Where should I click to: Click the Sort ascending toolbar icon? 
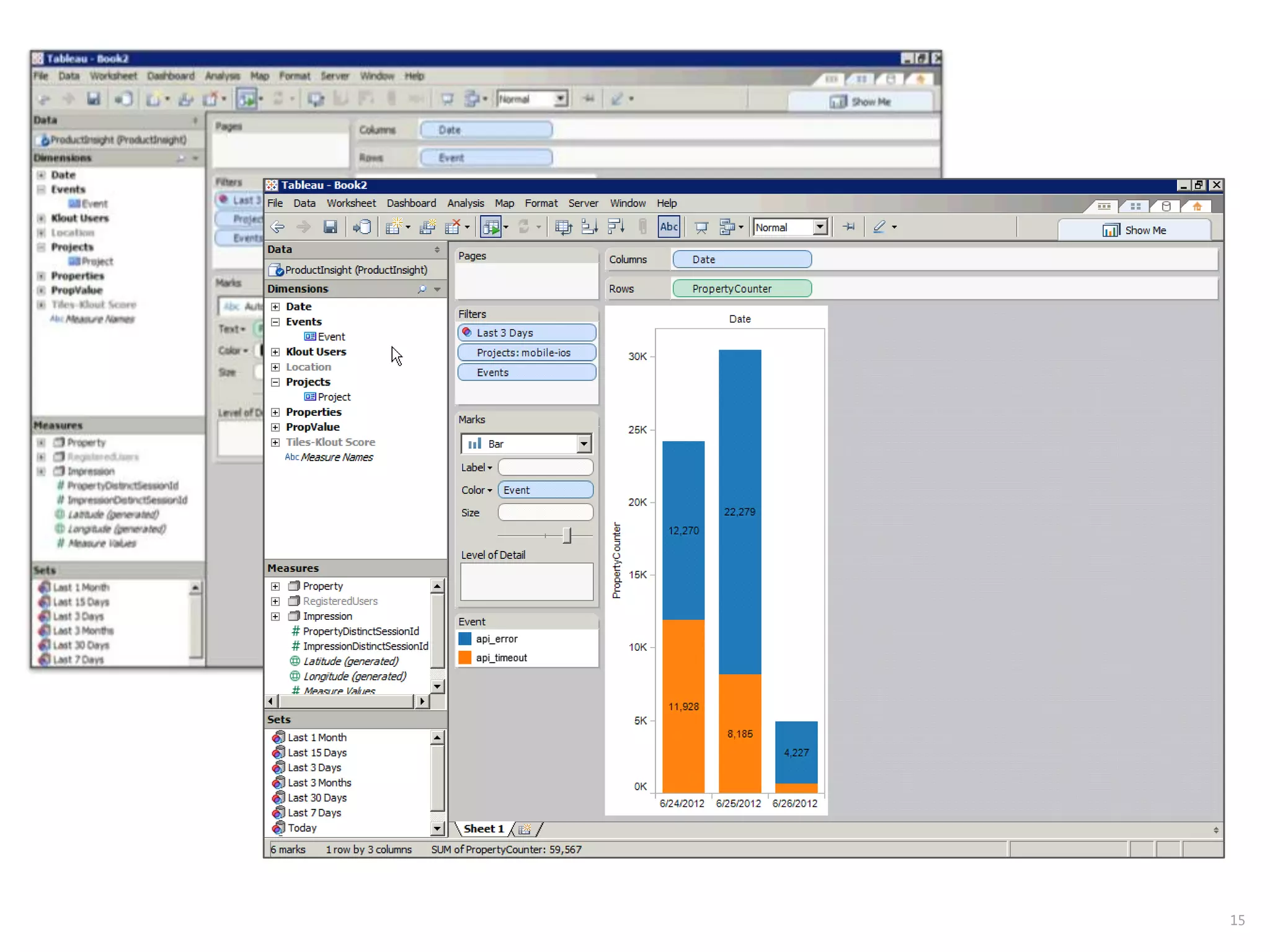coord(588,227)
